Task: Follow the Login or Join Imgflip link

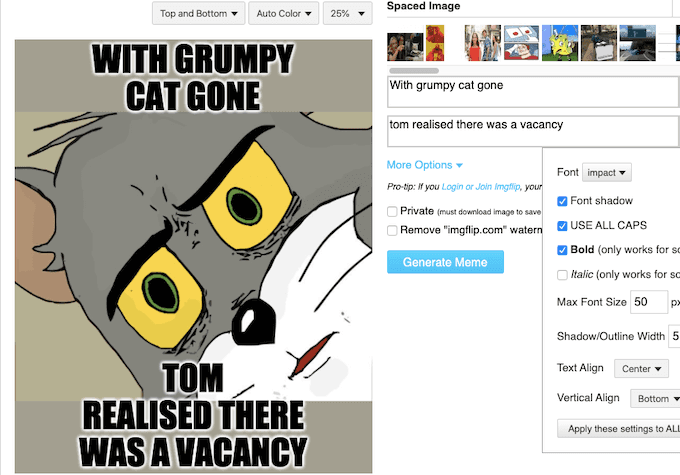Action: coord(481,187)
